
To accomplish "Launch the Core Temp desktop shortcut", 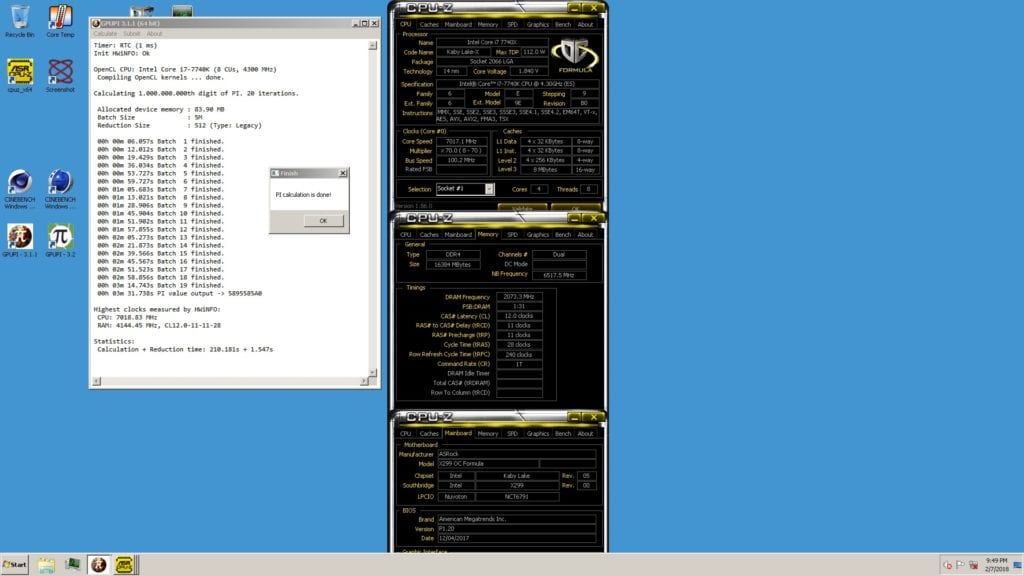I will [x=60, y=20].
